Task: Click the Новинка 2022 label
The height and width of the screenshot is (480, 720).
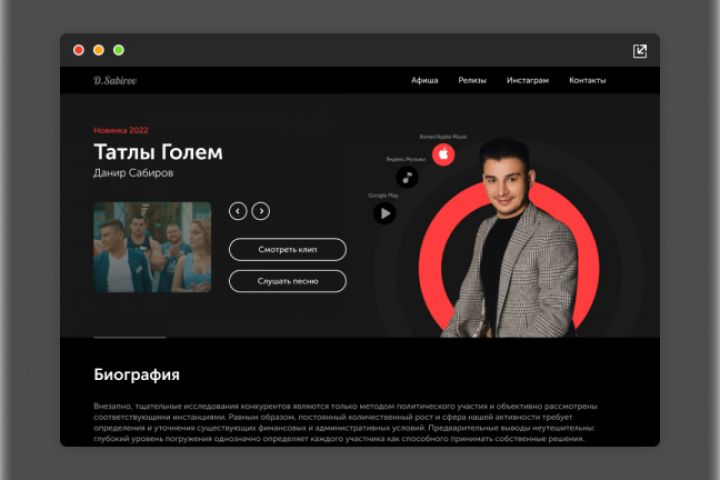Action: (x=121, y=130)
